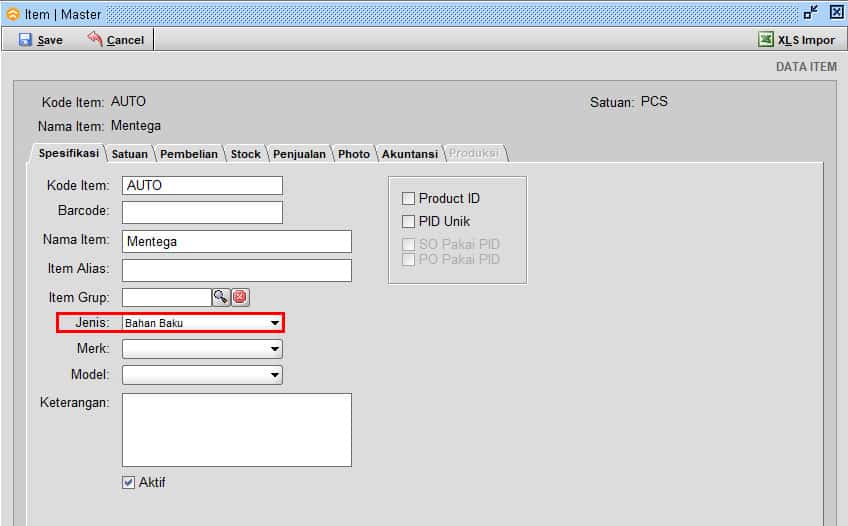Viewport: 848px width, 526px height.
Task: Tick the PID Unik checkbox
Action: click(408, 221)
